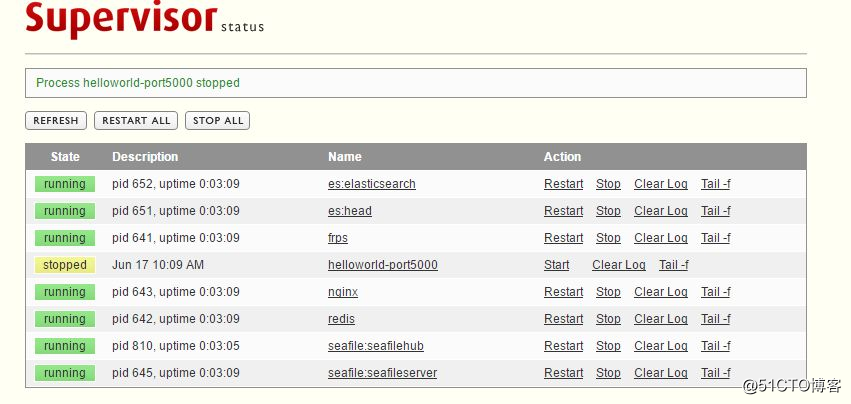Open the nginx process link
Viewport: 851px width, 404px height.
pos(343,292)
